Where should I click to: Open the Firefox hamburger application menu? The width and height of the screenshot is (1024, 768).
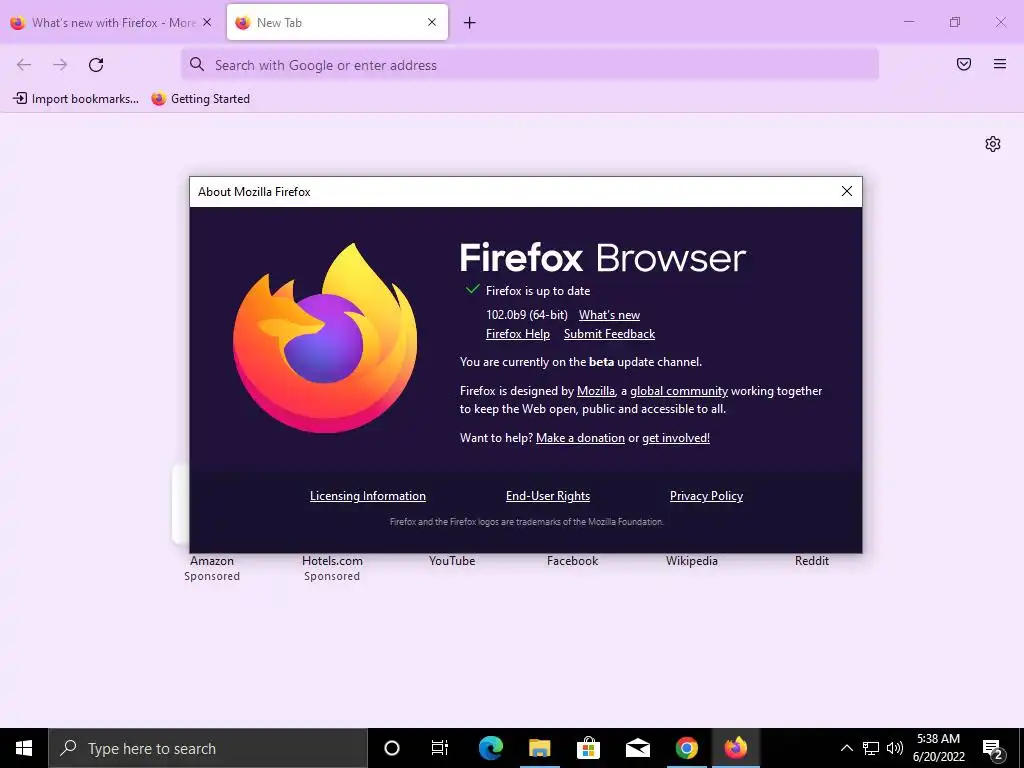click(1000, 64)
